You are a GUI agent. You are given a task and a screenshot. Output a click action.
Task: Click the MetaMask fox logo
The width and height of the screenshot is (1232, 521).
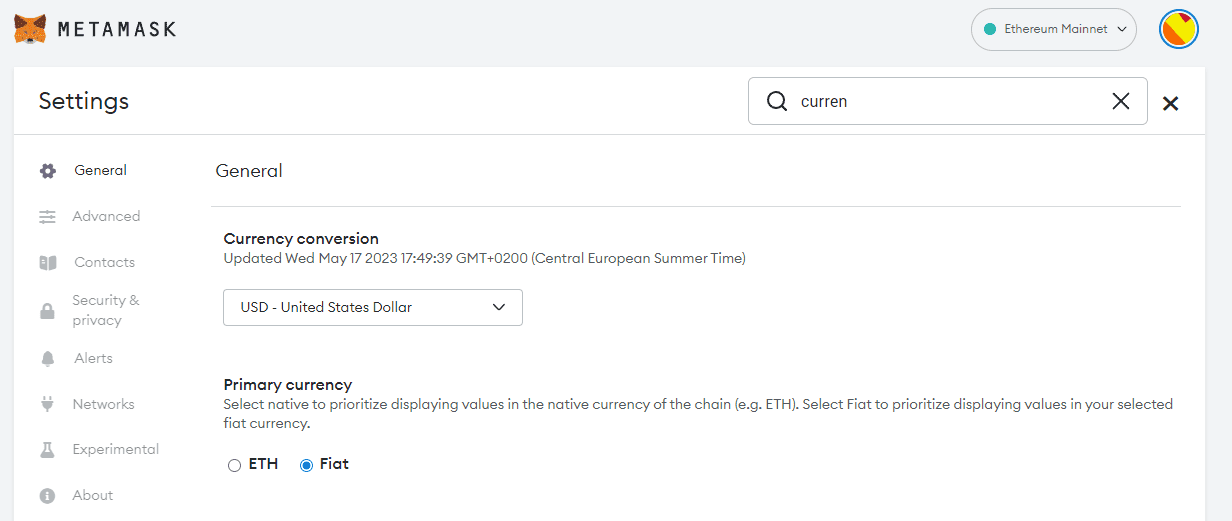(x=30, y=29)
